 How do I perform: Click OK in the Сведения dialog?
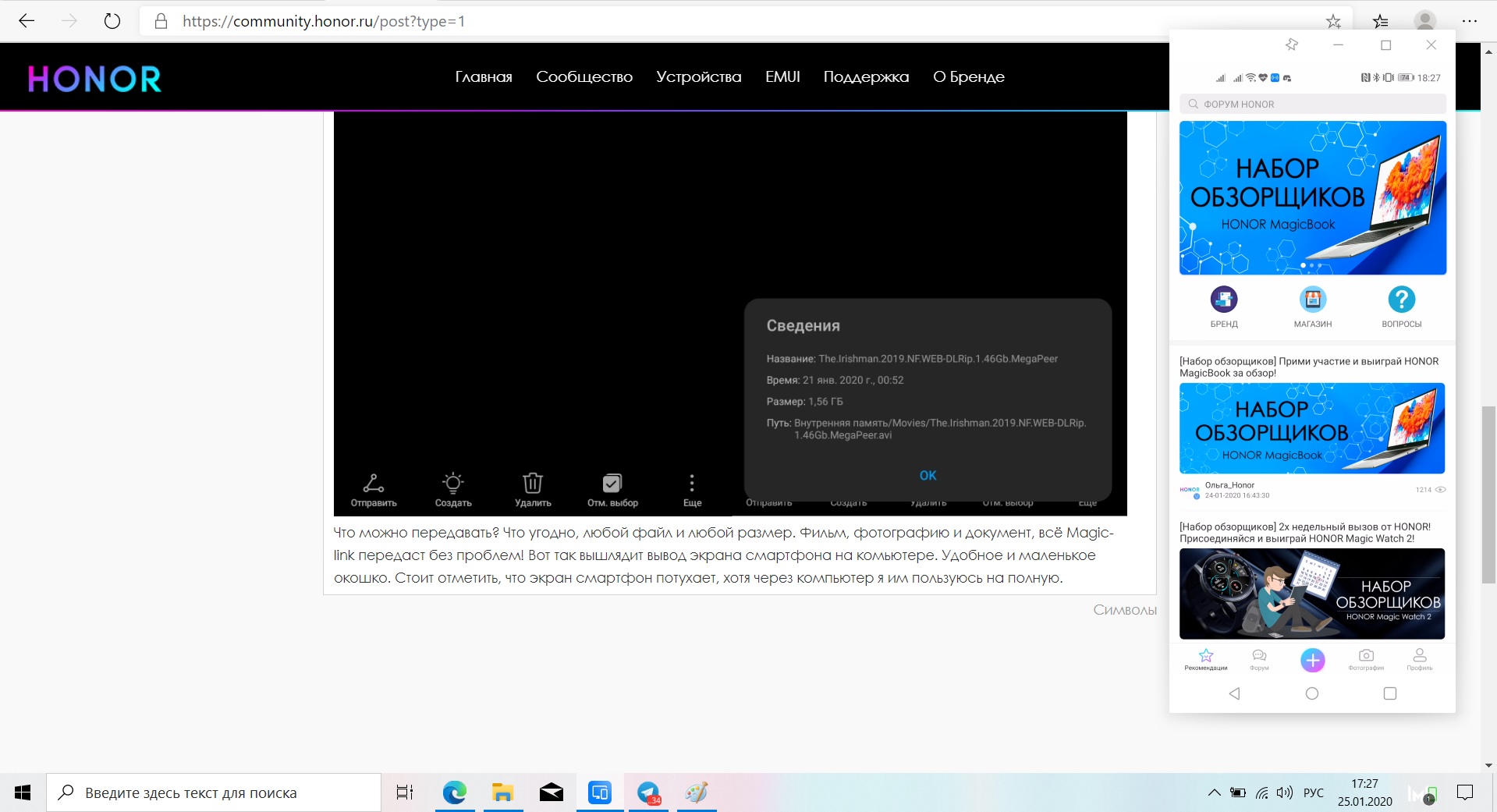click(x=928, y=475)
